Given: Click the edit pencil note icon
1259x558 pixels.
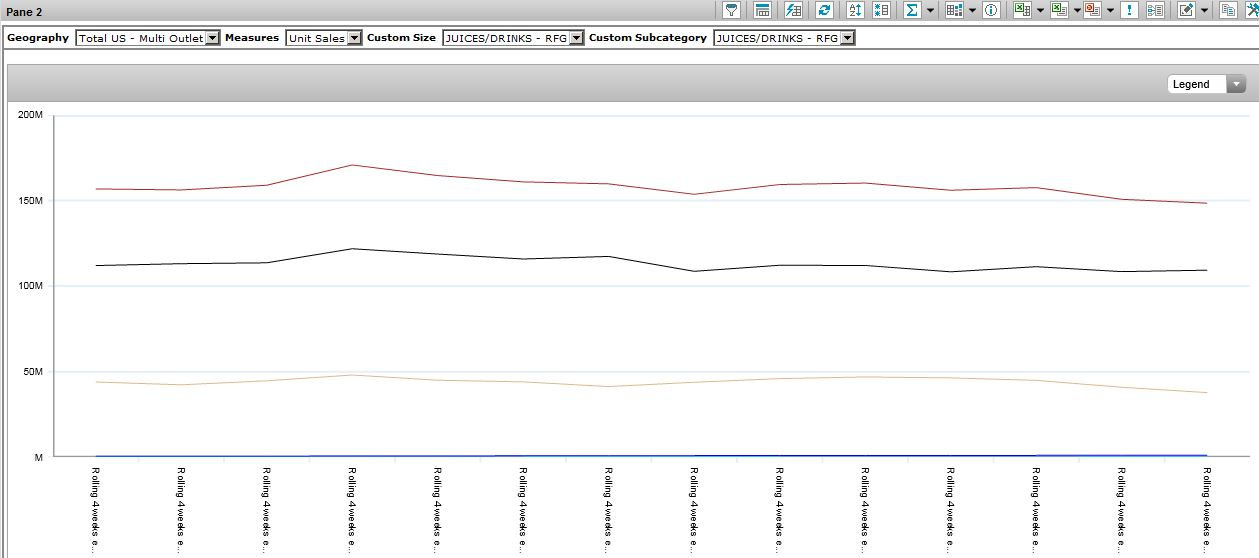Looking at the screenshot, I should pyautogui.click(x=1186, y=10).
